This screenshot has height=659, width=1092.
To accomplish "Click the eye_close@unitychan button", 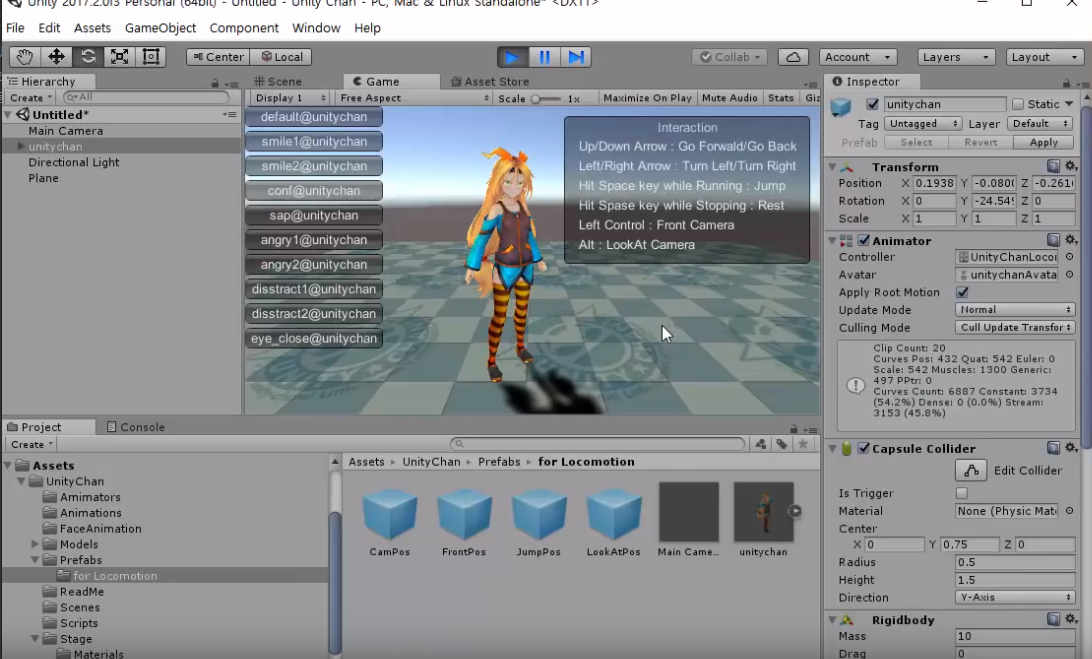I will (x=314, y=339).
